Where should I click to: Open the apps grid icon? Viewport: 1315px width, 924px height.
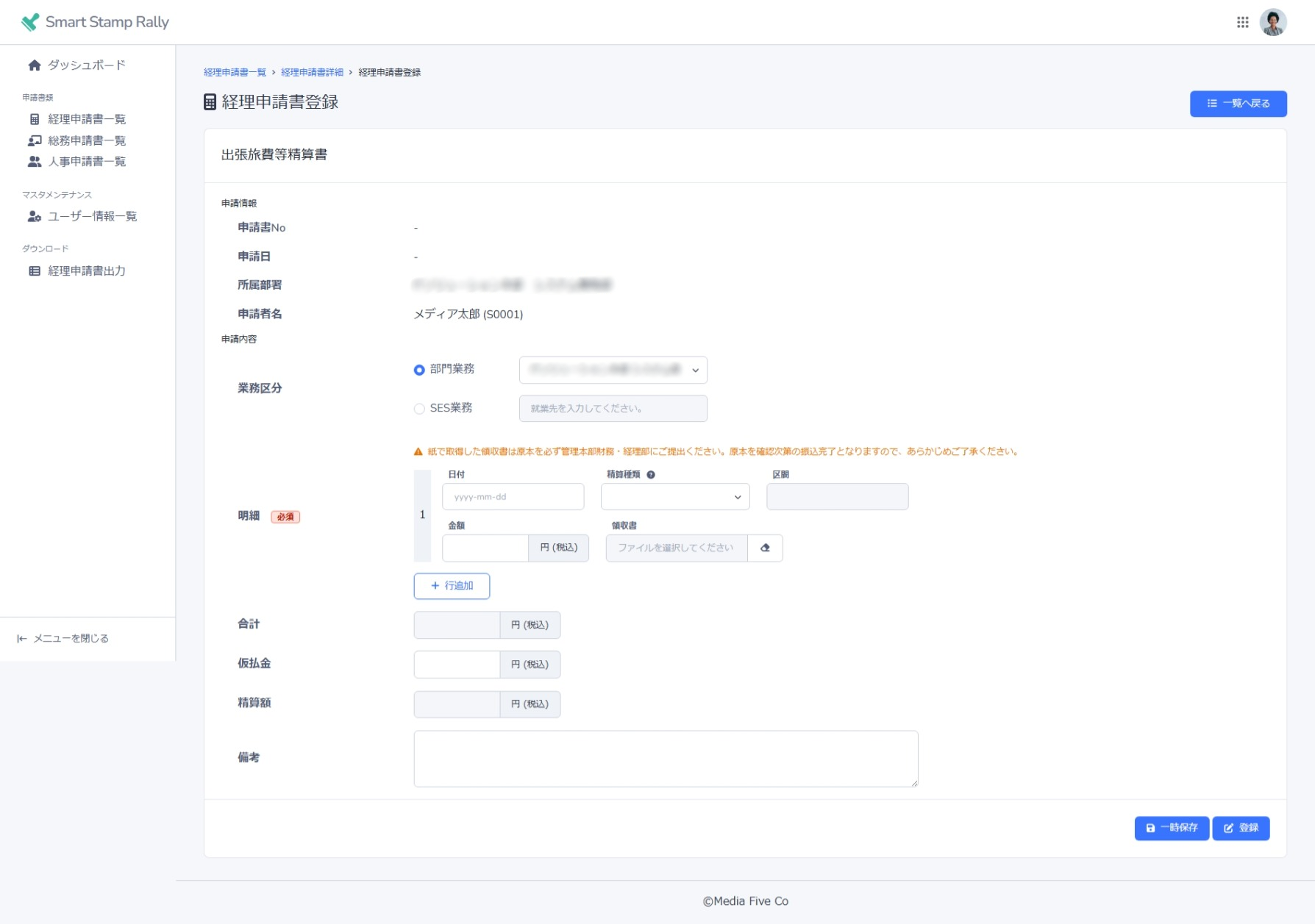click(x=1242, y=22)
